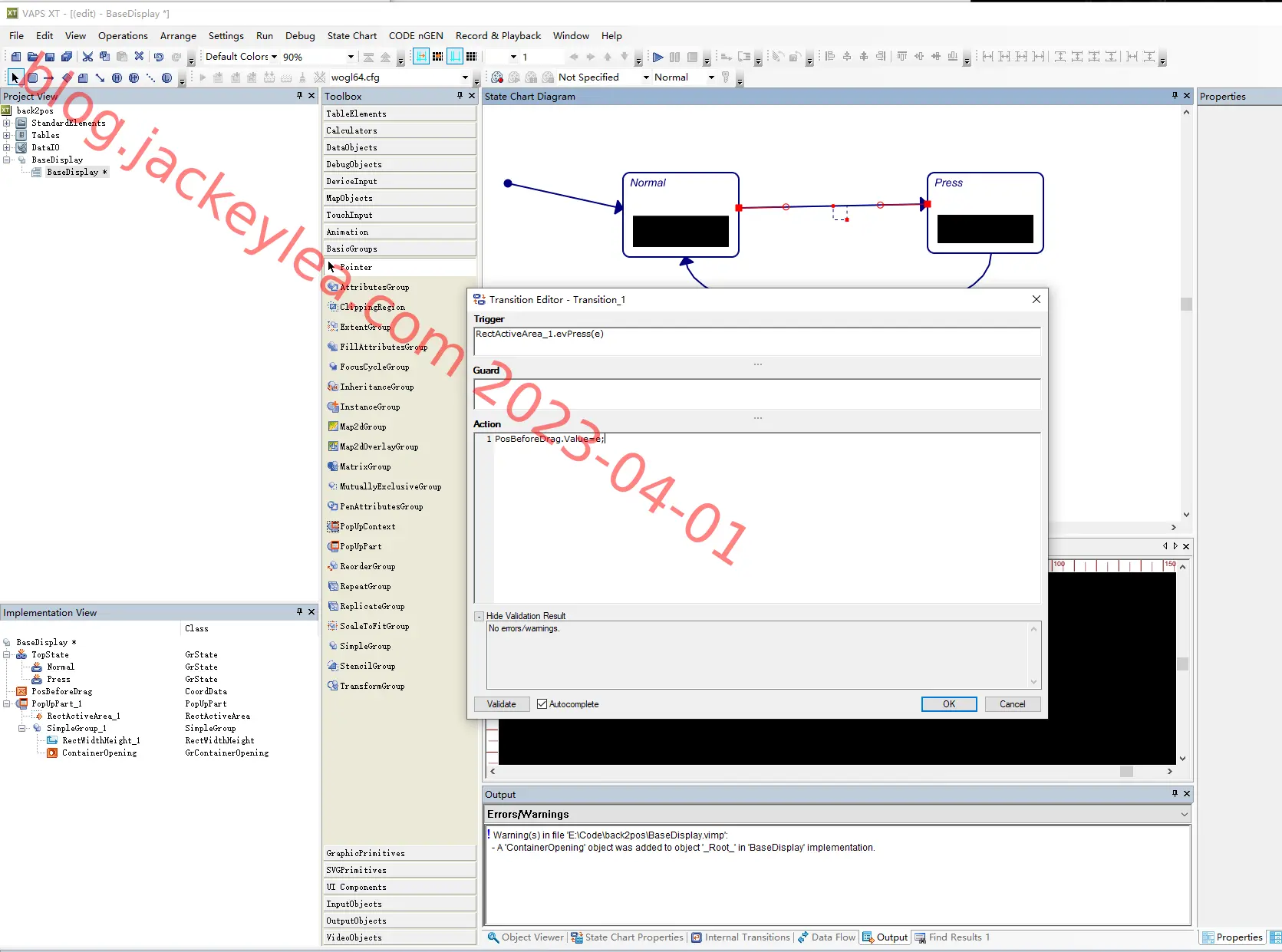This screenshot has width=1282, height=952.
Task: Select the transition arrow tool
Action: tap(49, 77)
